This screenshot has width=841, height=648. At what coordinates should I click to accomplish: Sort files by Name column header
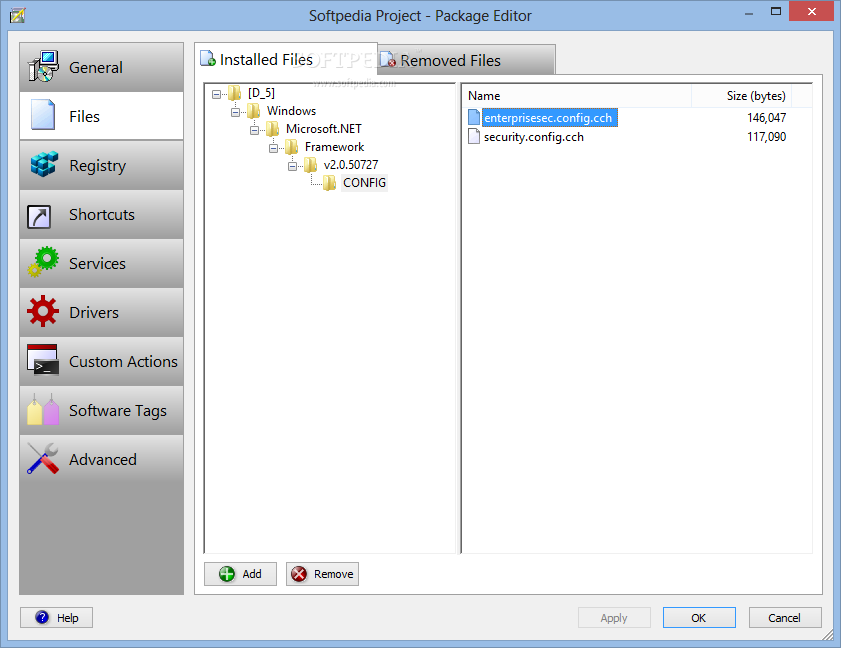577,96
